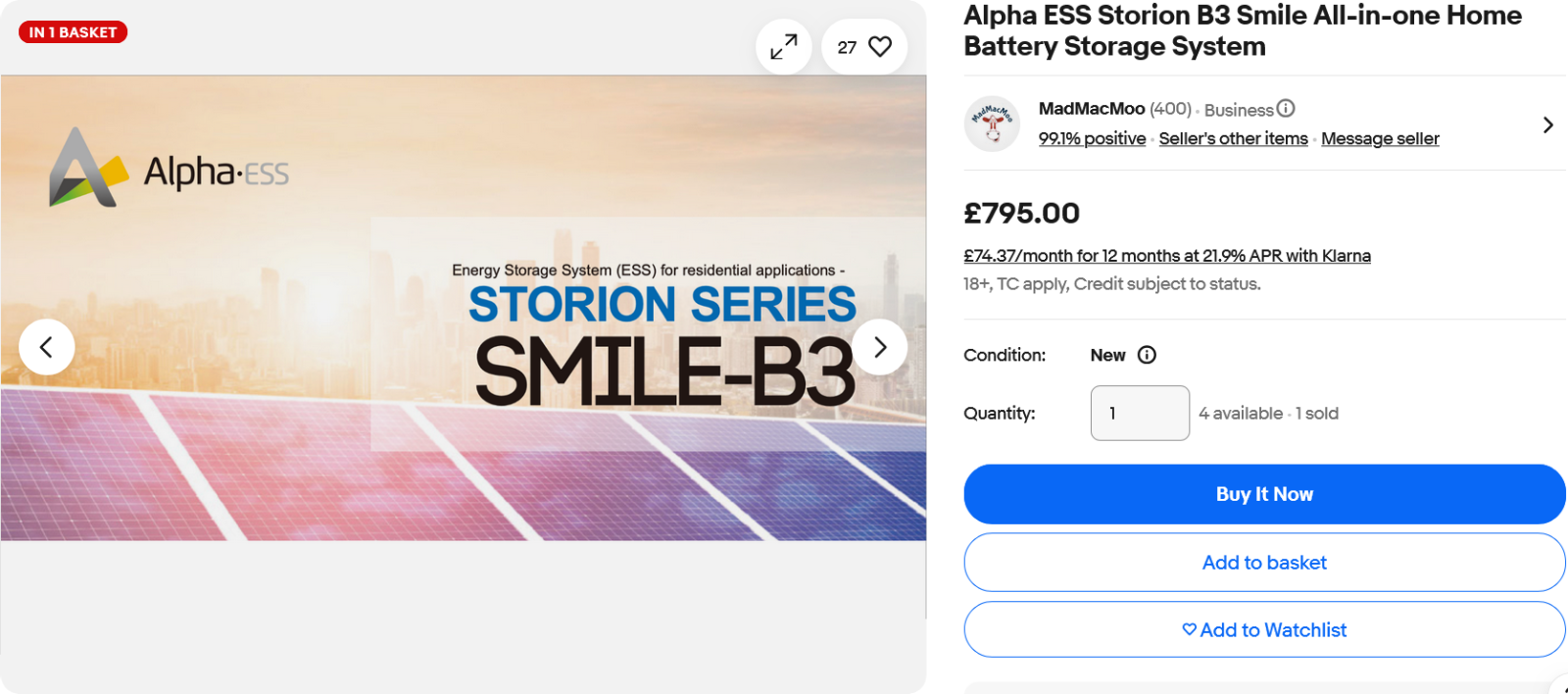1568x694 pixels.
Task: Expand the product image to full view
Action: 783,46
